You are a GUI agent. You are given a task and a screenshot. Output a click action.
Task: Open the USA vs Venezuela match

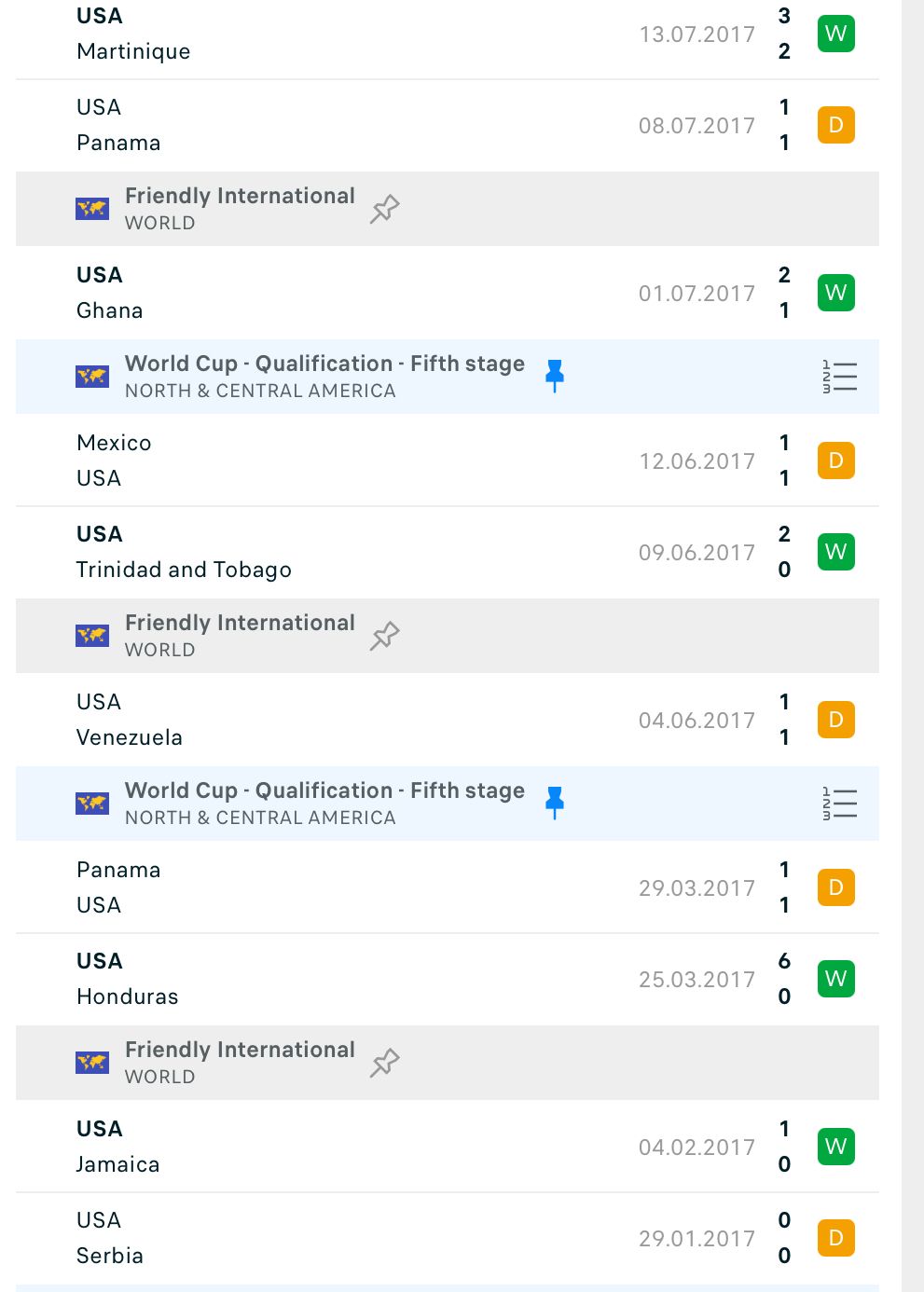click(448, 720)
